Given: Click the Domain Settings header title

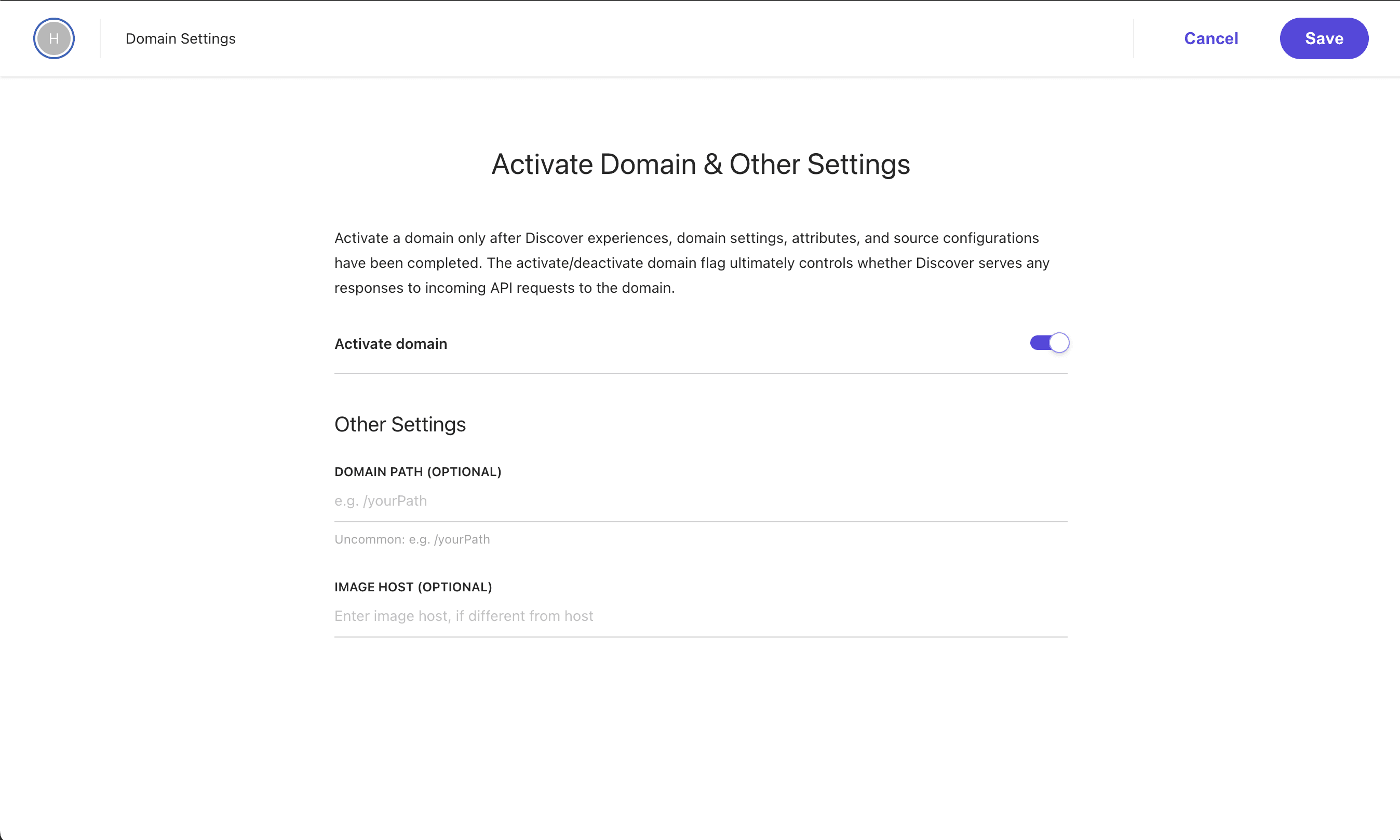Looking at the screenshot, I should (x=181, y=38).
